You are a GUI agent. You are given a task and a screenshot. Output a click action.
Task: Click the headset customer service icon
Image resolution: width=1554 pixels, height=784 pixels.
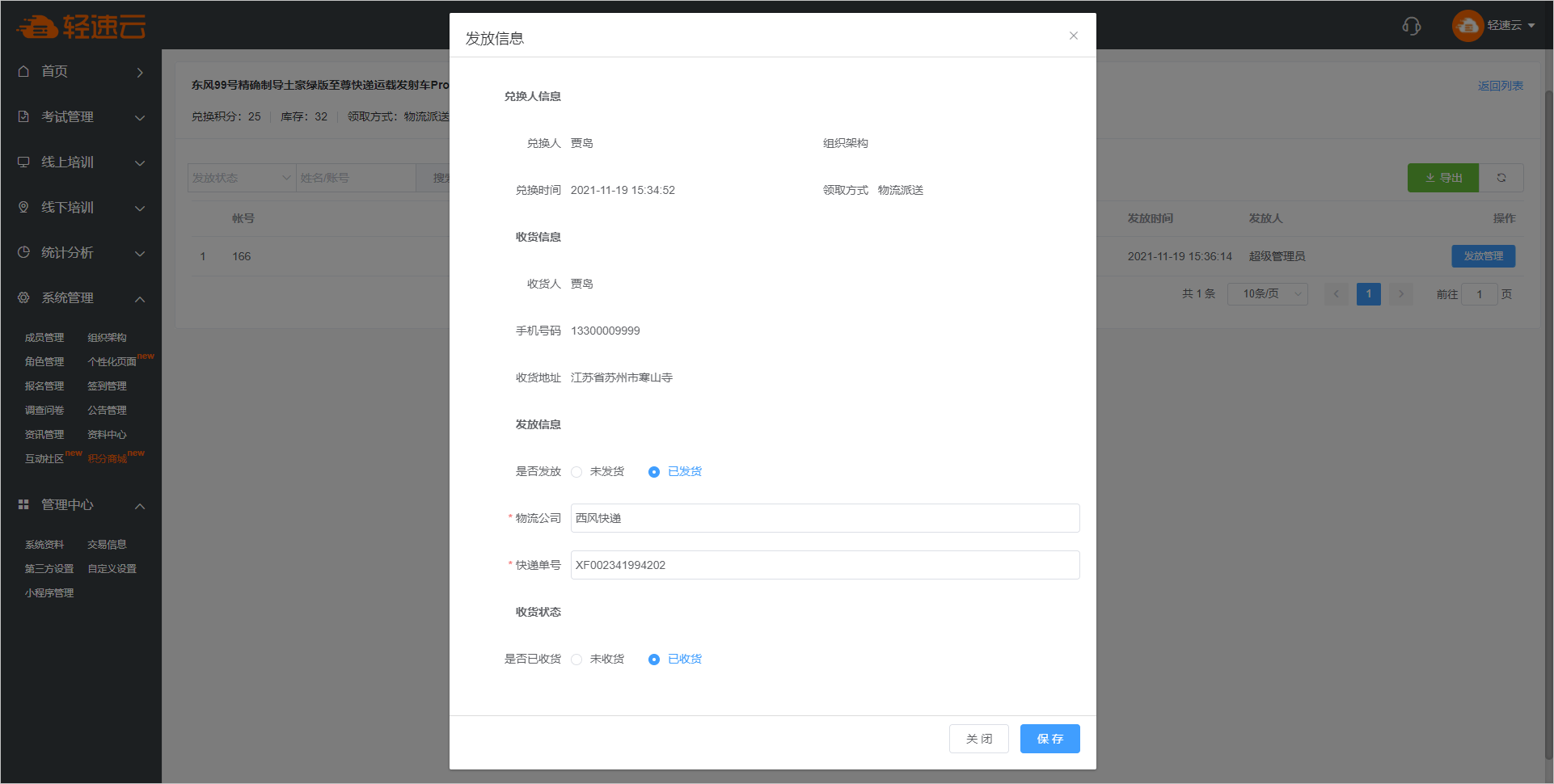point(1411,26)
